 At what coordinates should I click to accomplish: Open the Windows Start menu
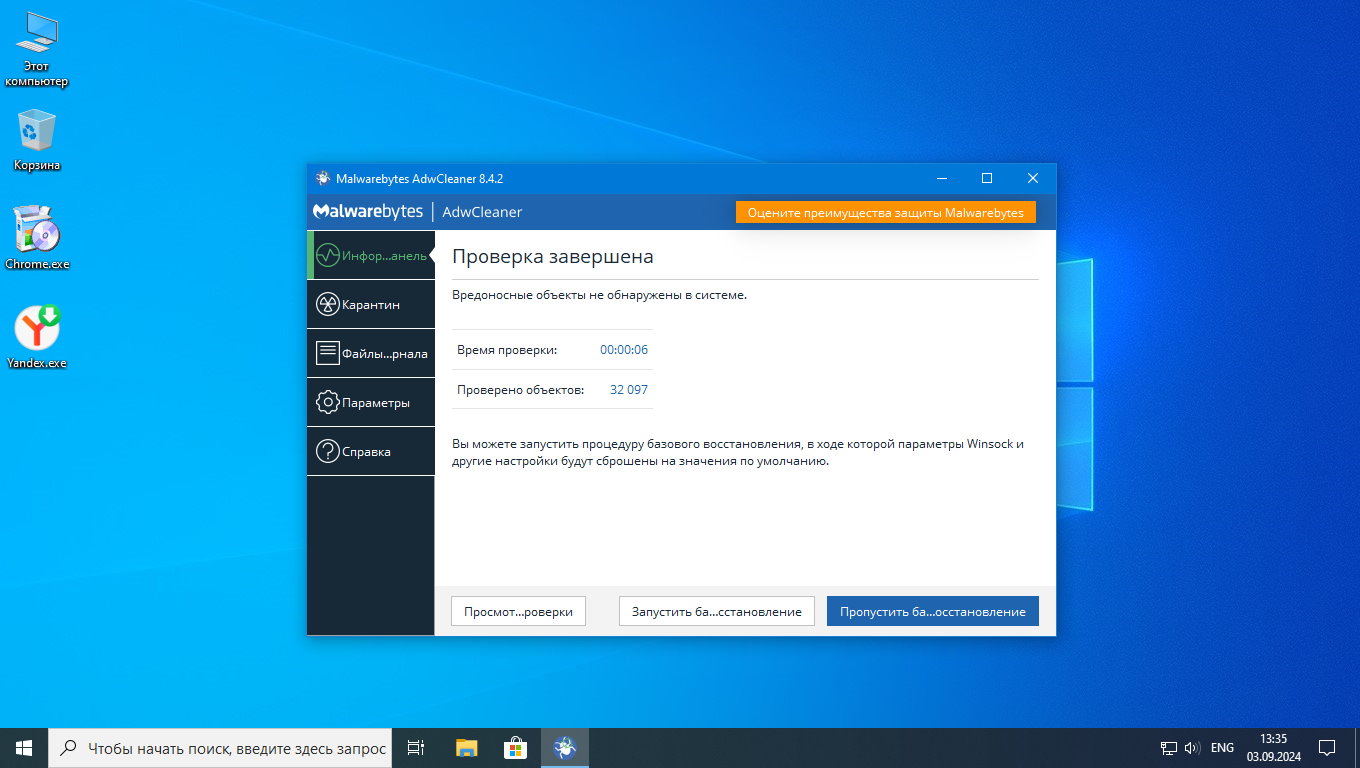pyautogui.click(x=24, y=748)
